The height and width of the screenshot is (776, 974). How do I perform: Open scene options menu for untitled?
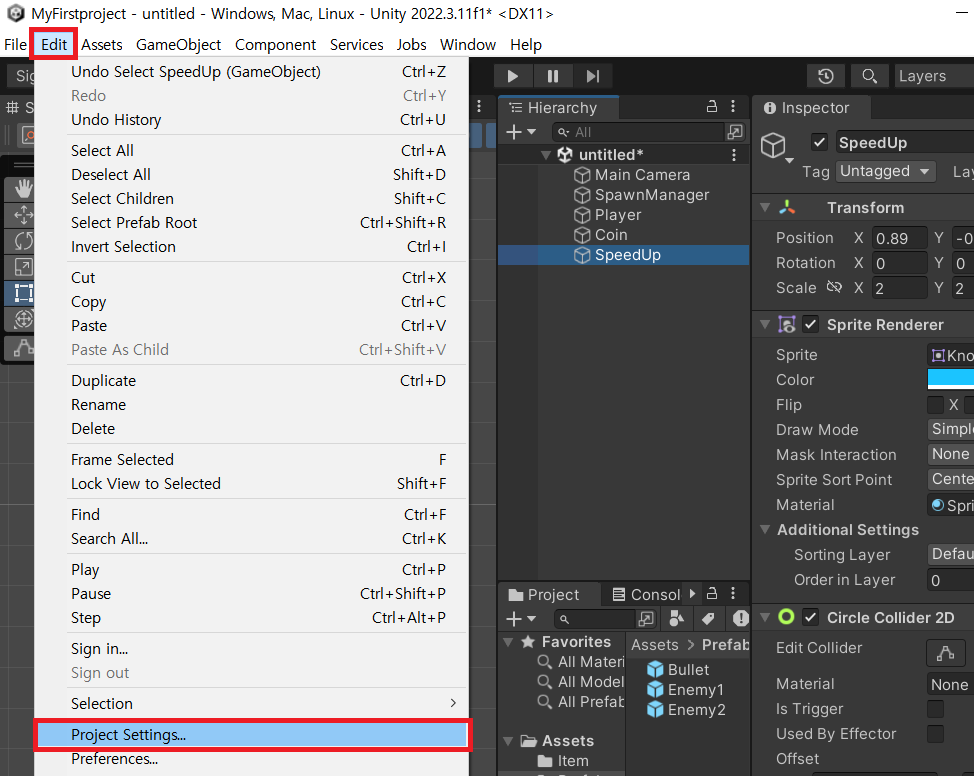coord(734,155)
